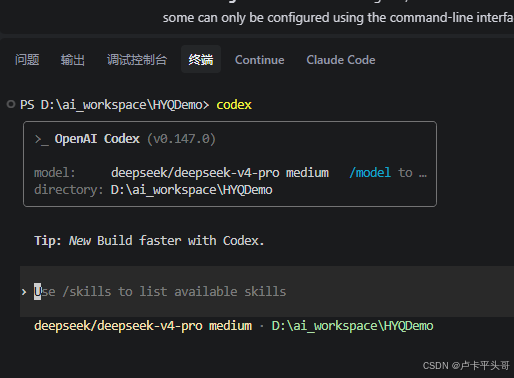Open the 问题 problems tab

click(x=27, y=60)
